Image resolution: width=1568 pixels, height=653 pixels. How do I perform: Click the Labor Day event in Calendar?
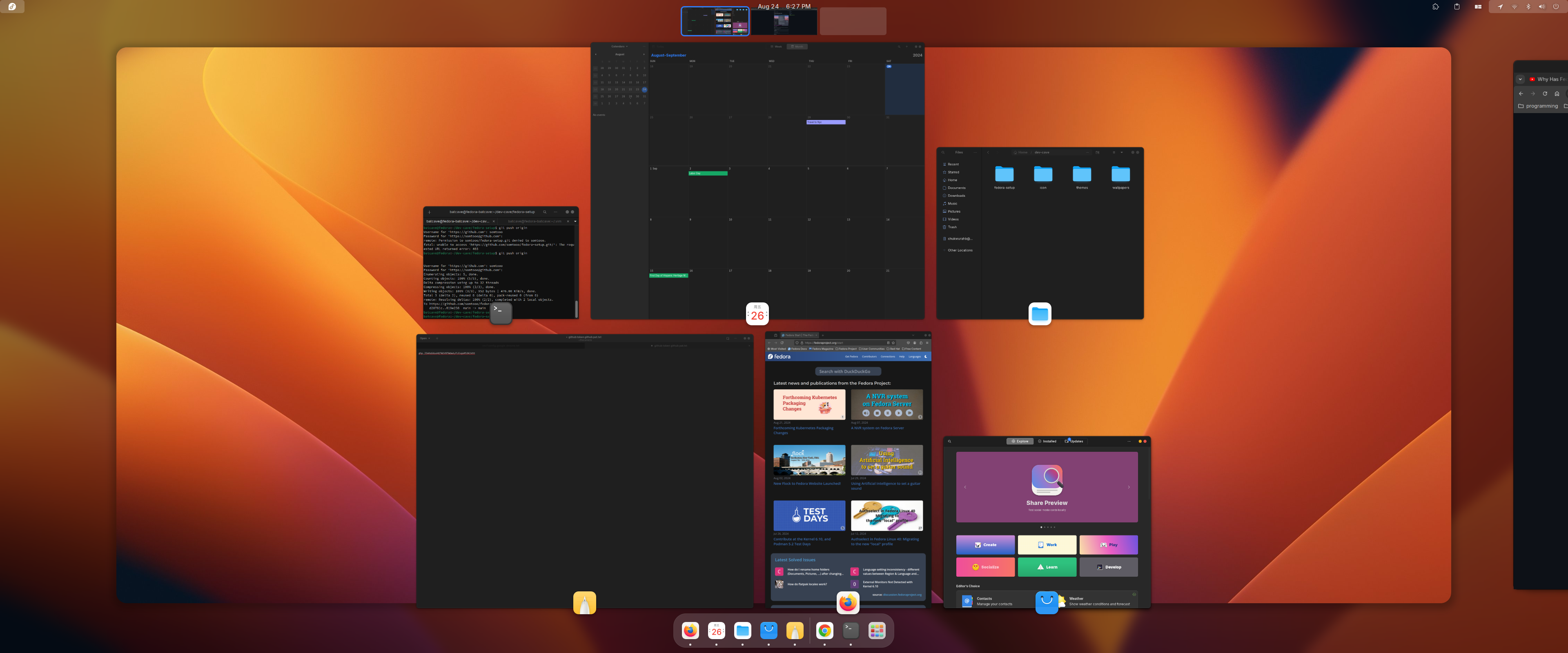click(708, 173)
